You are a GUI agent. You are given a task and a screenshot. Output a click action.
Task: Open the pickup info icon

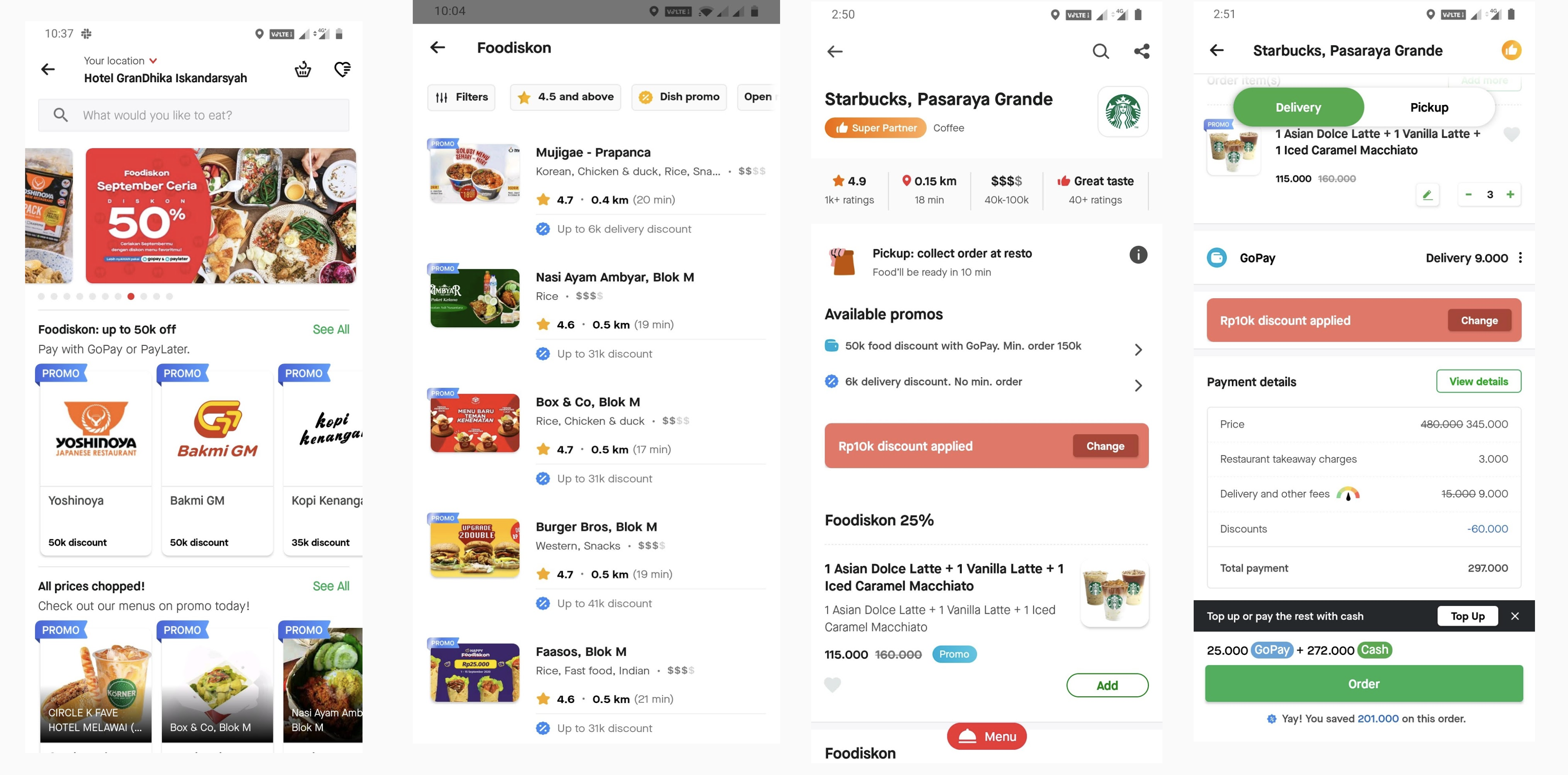click(1137, 255)
